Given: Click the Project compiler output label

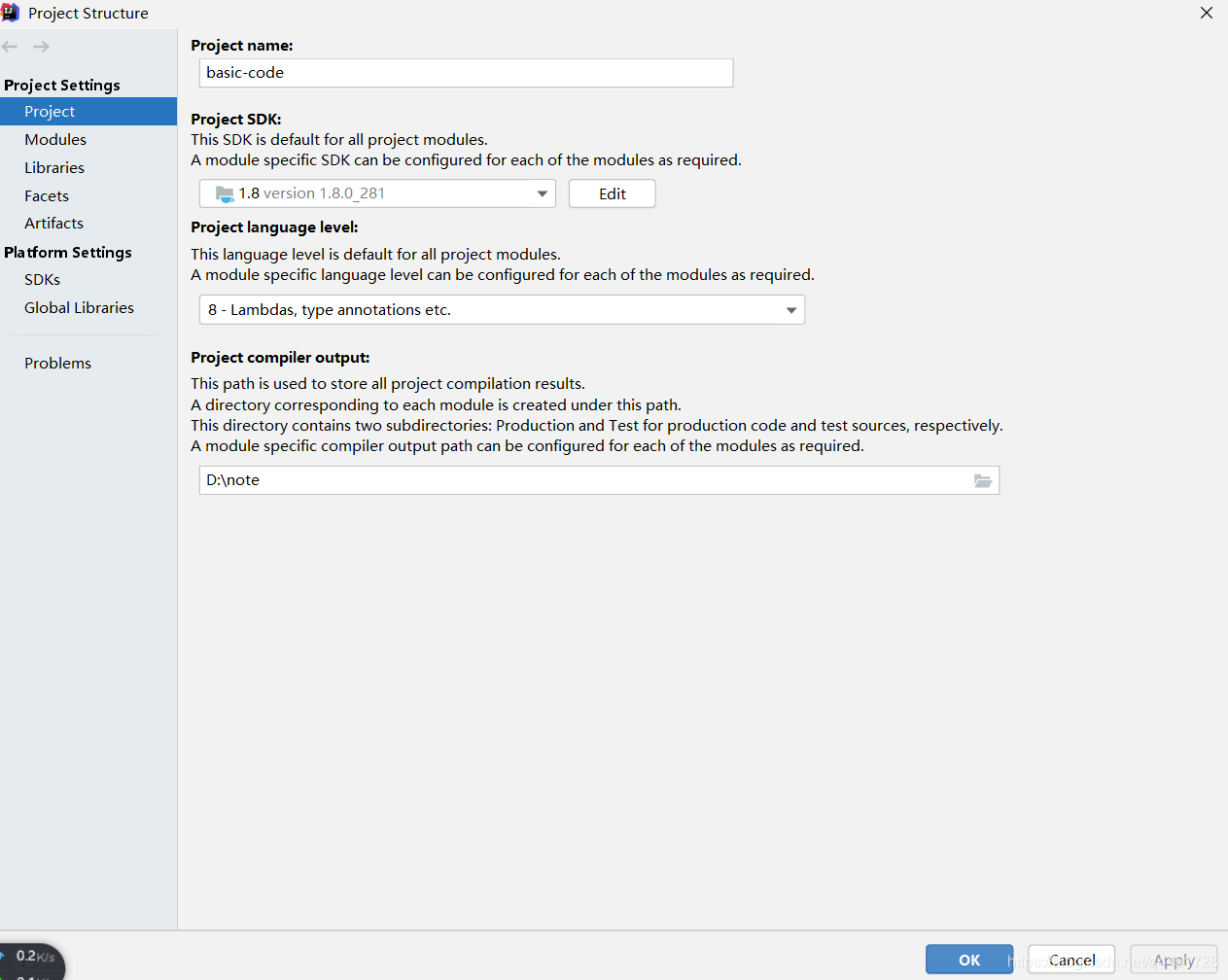Looking at the screenshot, I should pos(280,357).
